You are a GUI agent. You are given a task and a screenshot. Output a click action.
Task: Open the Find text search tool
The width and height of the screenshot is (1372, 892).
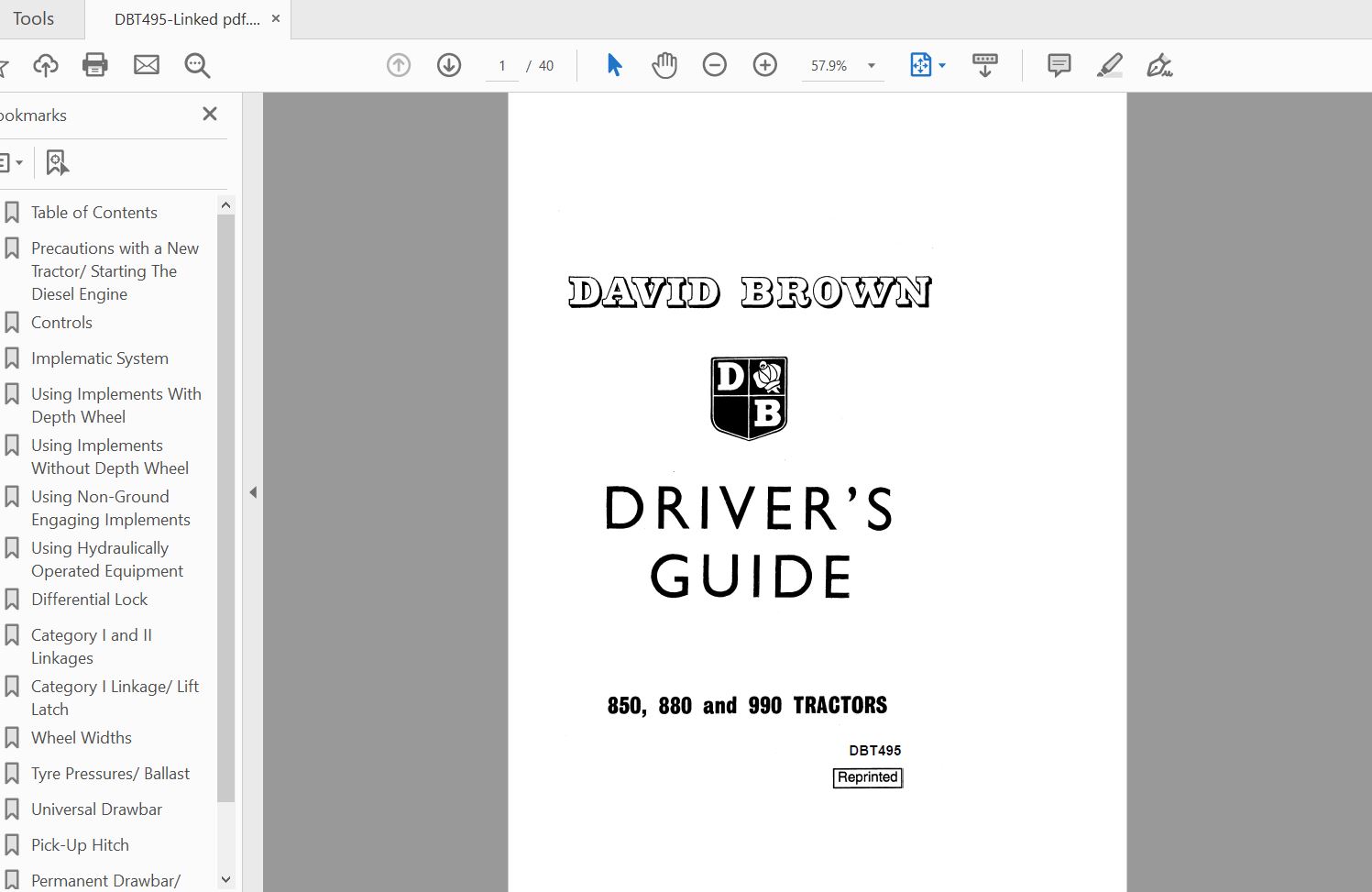tap(197, 65)
